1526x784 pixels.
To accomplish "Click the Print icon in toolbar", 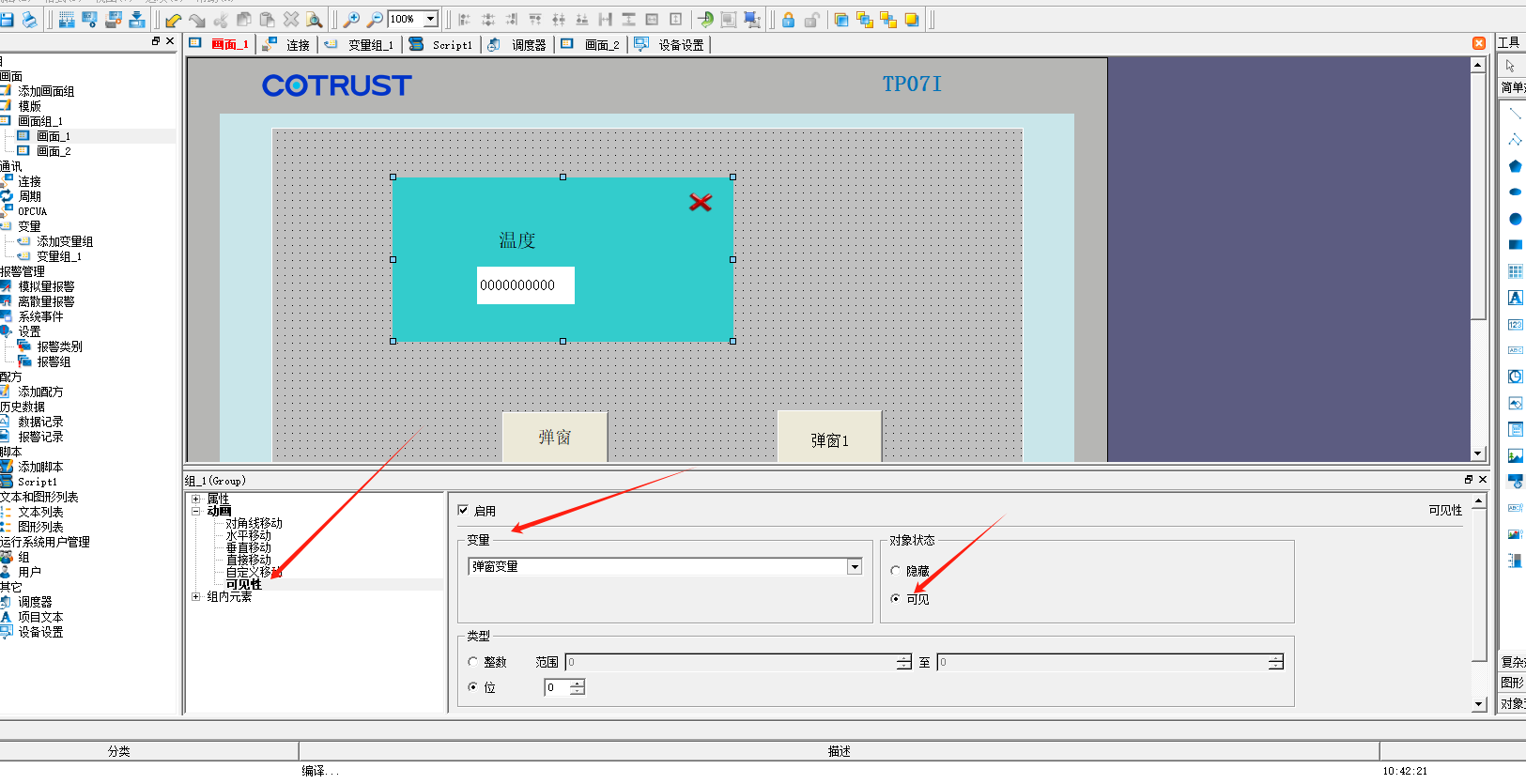I will pyautogui.click(x=29, y=19).
